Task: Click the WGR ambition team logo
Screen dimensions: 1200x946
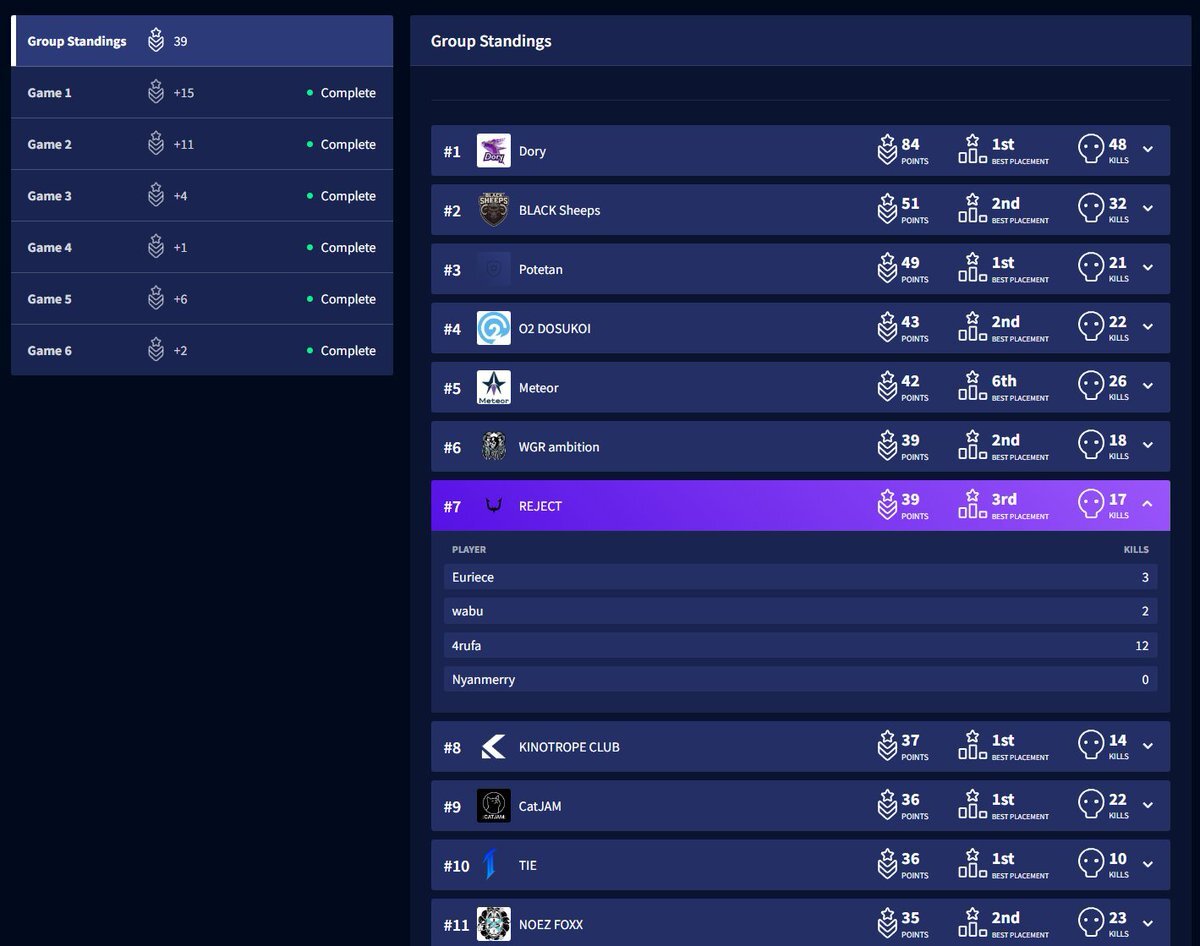Action: pyautogui.click(x=494, y=446)
